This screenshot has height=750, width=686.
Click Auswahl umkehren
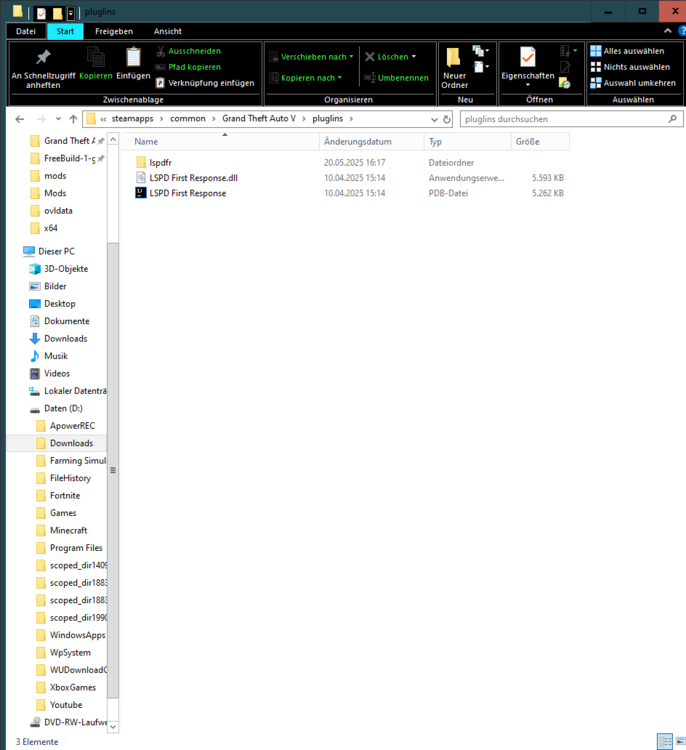click(x=633, y=83)
